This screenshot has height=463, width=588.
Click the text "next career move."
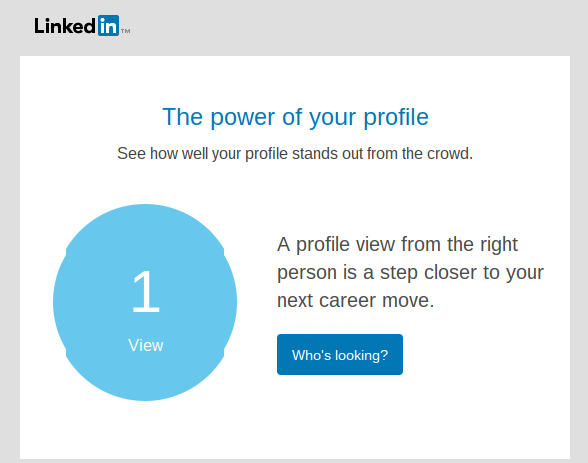356,300
